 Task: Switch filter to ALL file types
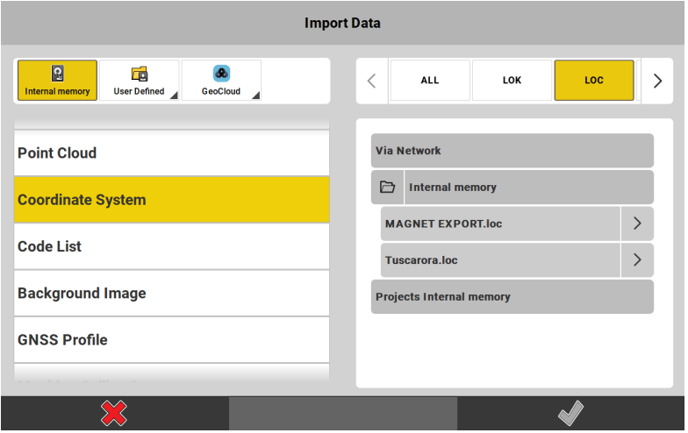coord(429,81)
